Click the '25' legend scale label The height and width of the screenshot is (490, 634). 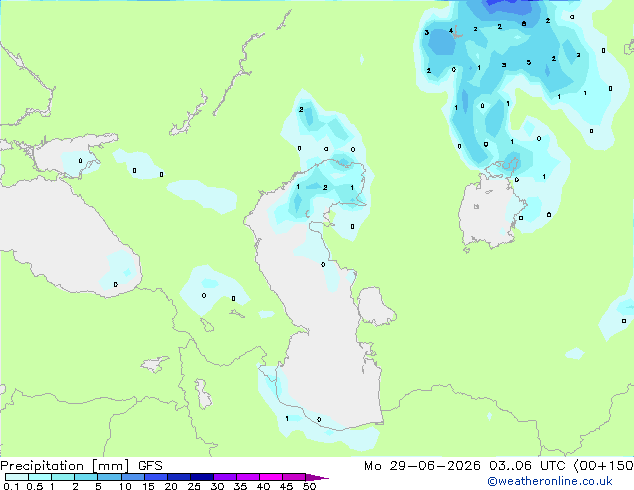(x=194, y=486)
